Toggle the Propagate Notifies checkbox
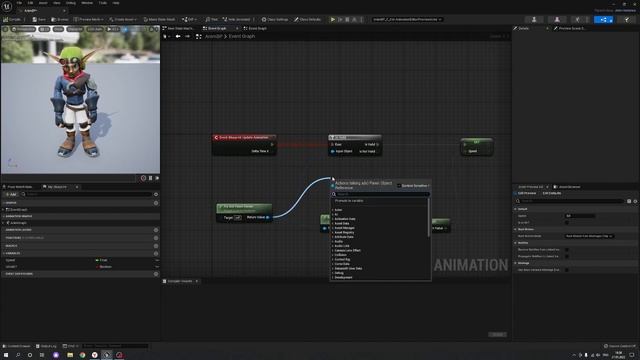The width and height of the screenshot is (640, 360). click(567, 256)
